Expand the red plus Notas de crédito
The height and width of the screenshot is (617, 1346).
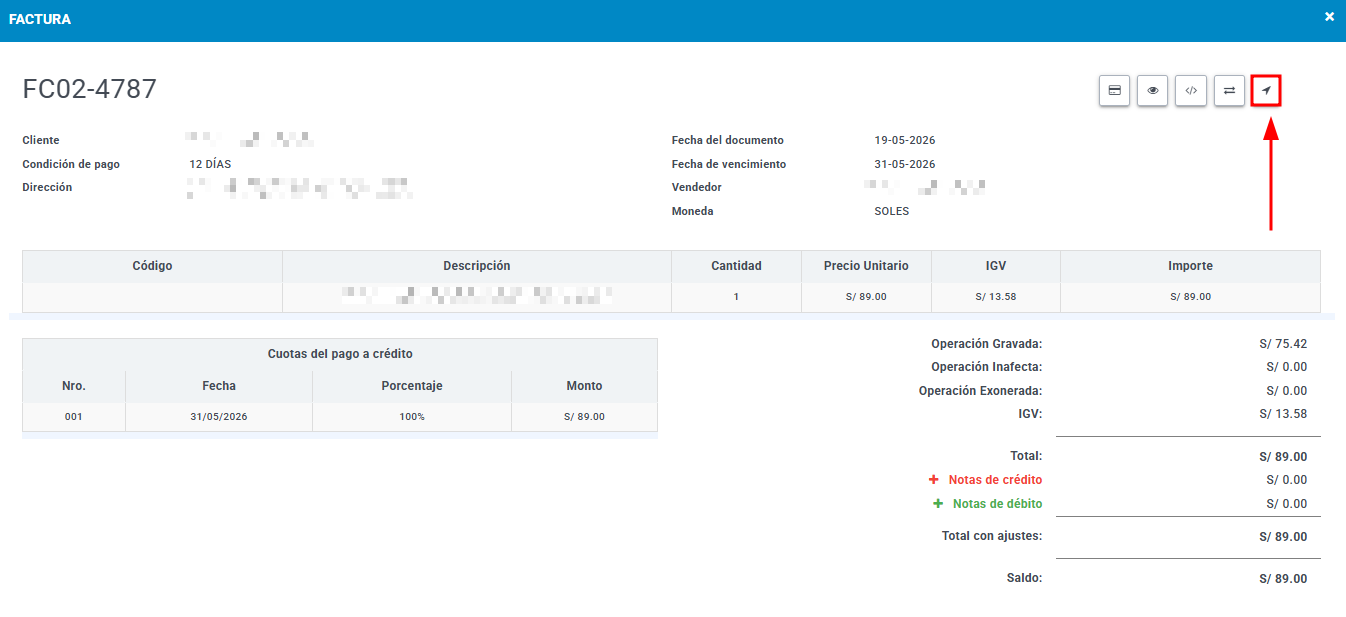(x=934, y=480)
